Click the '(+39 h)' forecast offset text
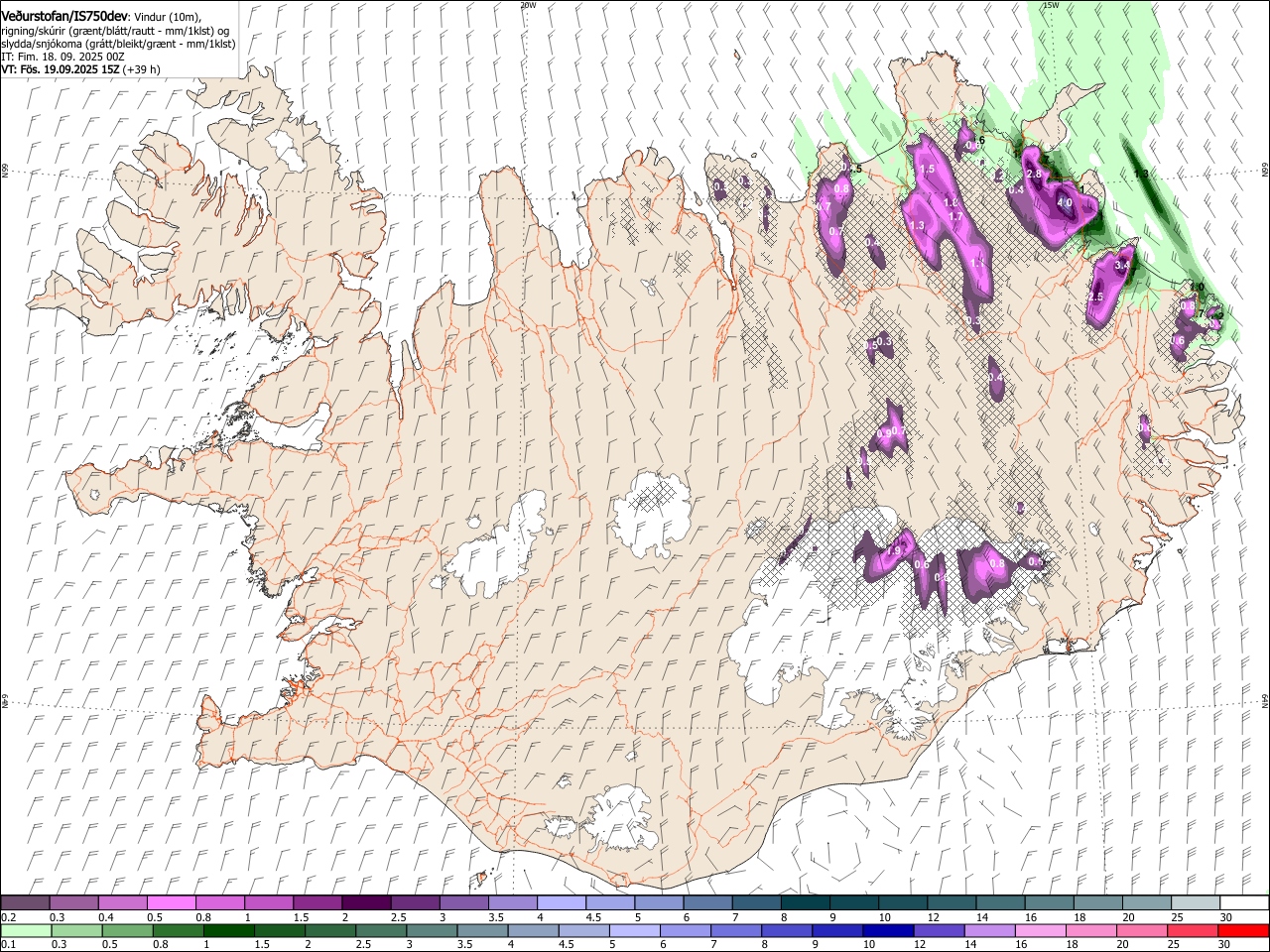 coord(142,70)
